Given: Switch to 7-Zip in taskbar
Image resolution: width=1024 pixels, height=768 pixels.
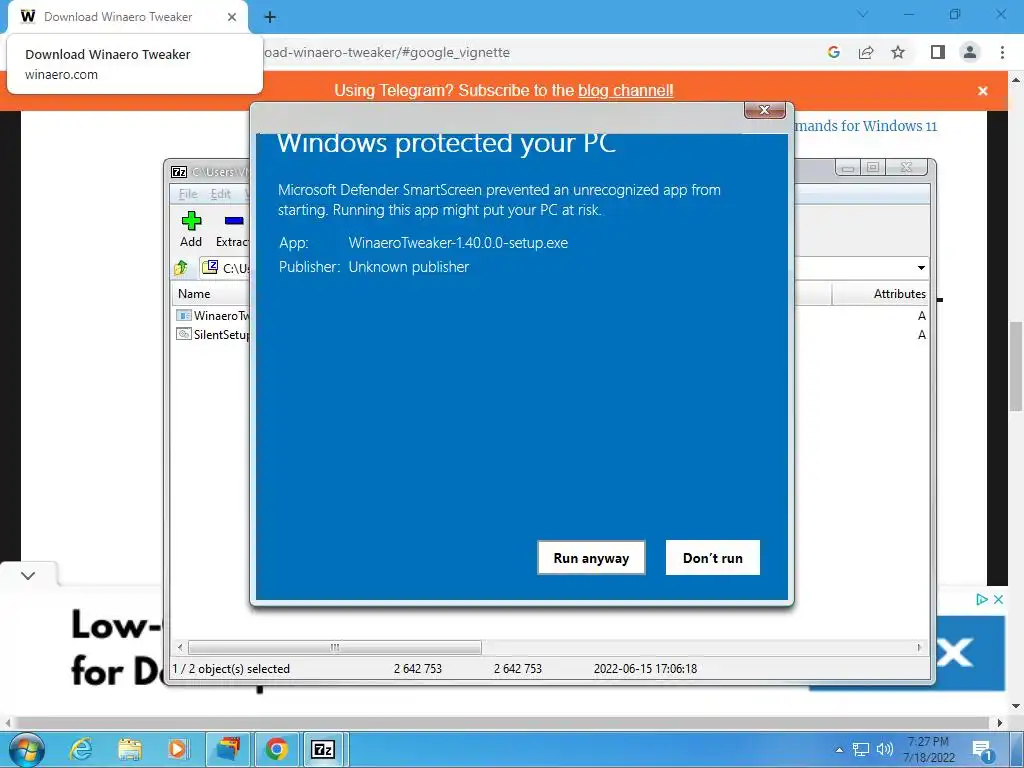Looking at the screenshot, I should coord(323,749).
